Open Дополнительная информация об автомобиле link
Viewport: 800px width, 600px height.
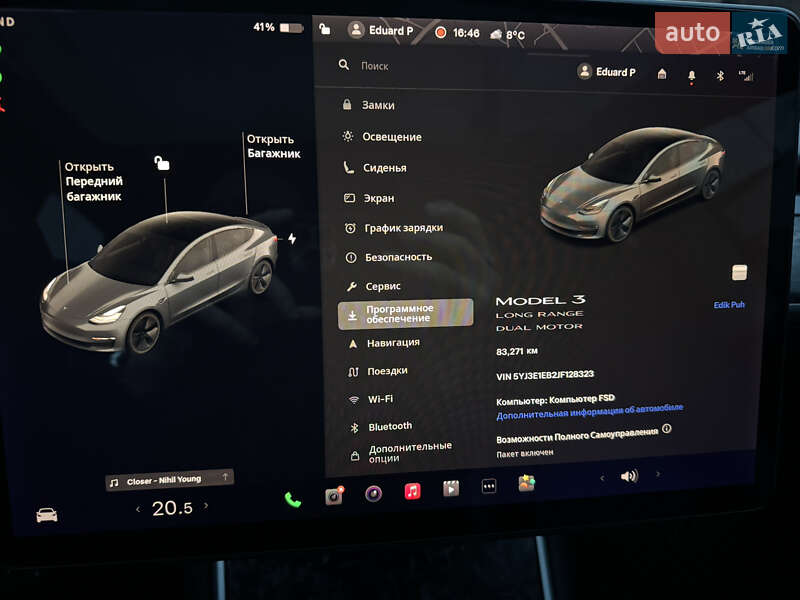coord(589,412)
